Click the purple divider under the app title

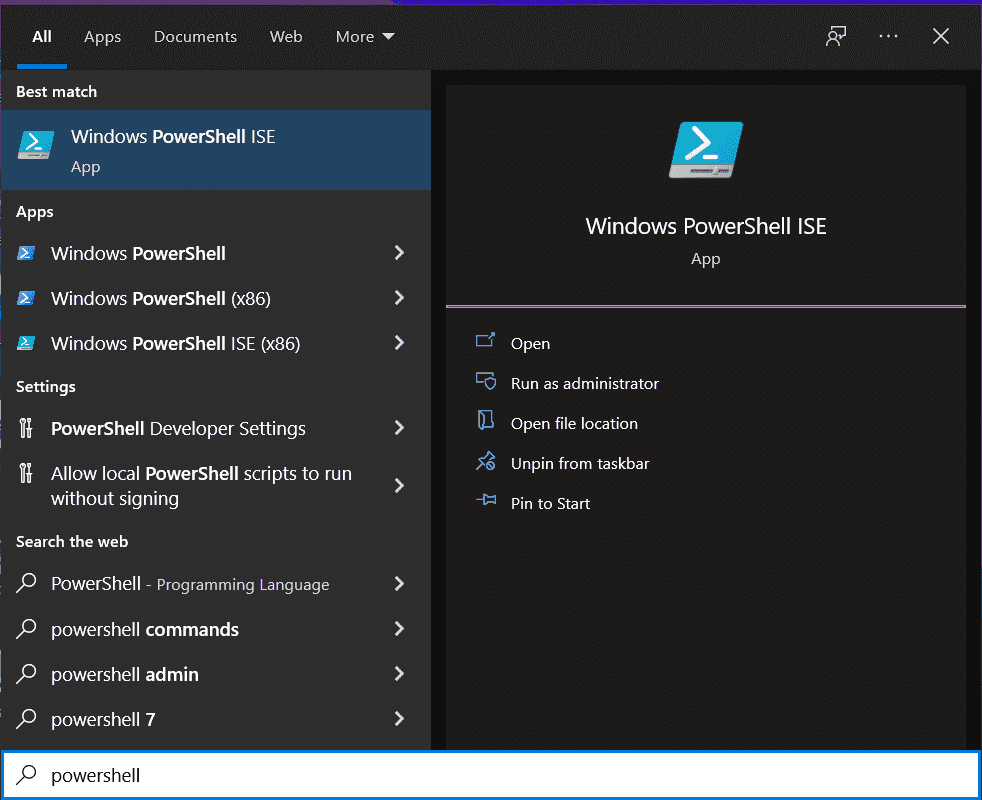[x=705, y=306]
